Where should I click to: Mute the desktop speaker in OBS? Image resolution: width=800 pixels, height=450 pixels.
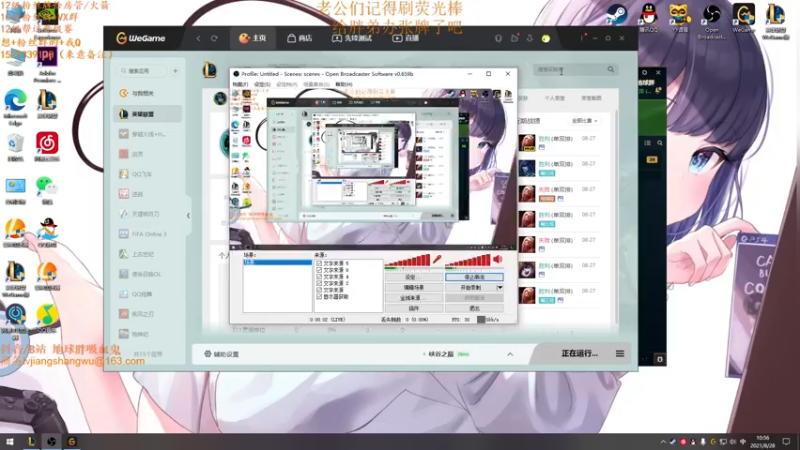pos(498,259)
